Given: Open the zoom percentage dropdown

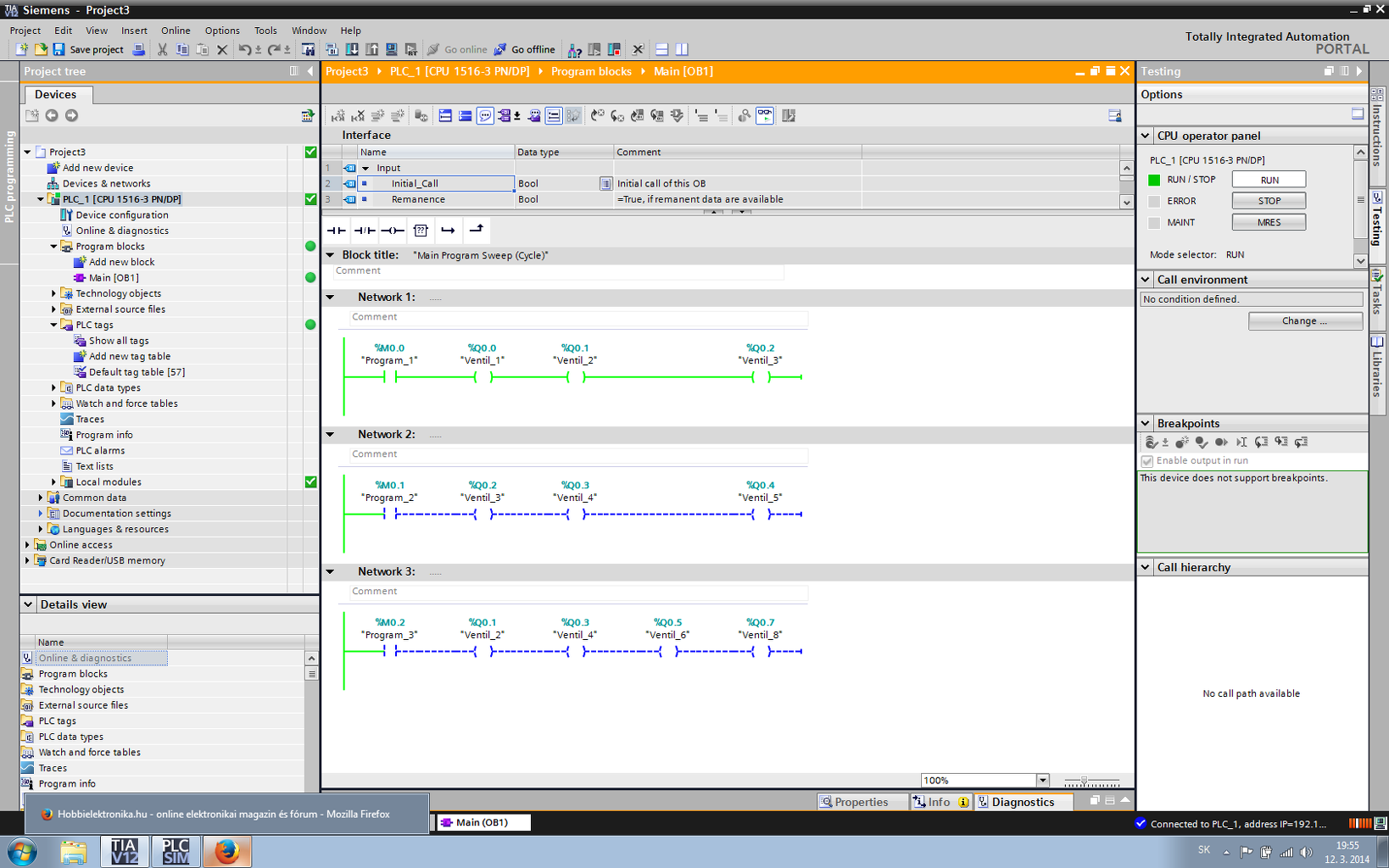Looking at the screenshot, I should tap(1043, 781).
